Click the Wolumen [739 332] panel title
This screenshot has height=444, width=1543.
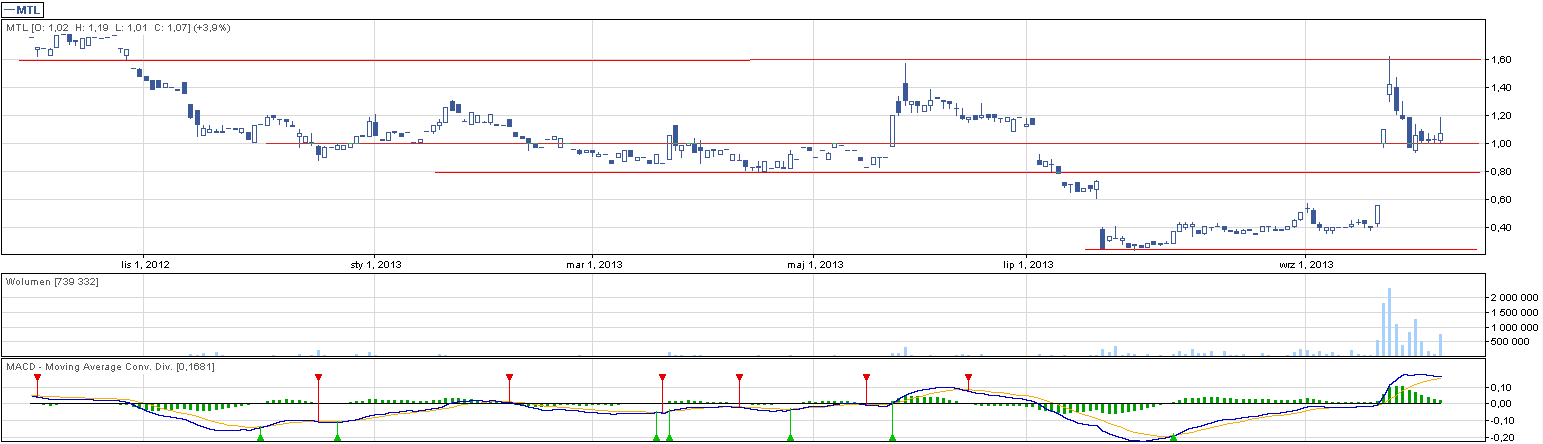[x=52, y=283]
